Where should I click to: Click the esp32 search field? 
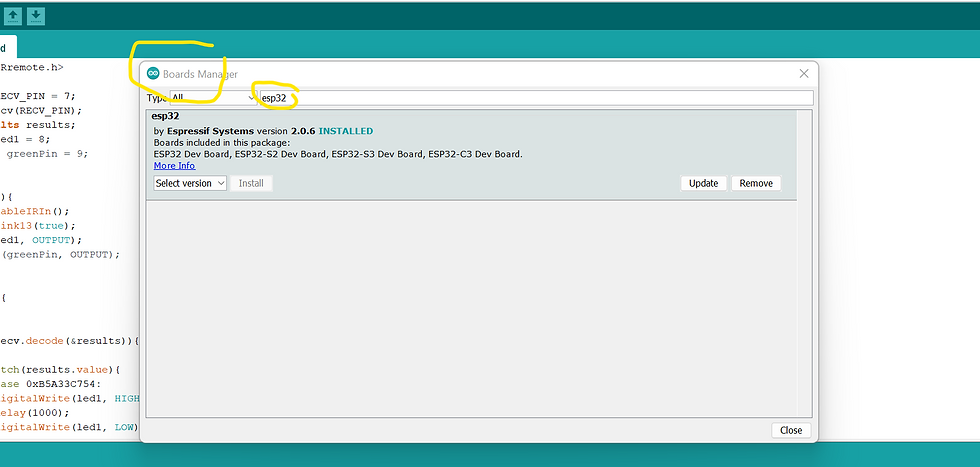pos(536,98)
